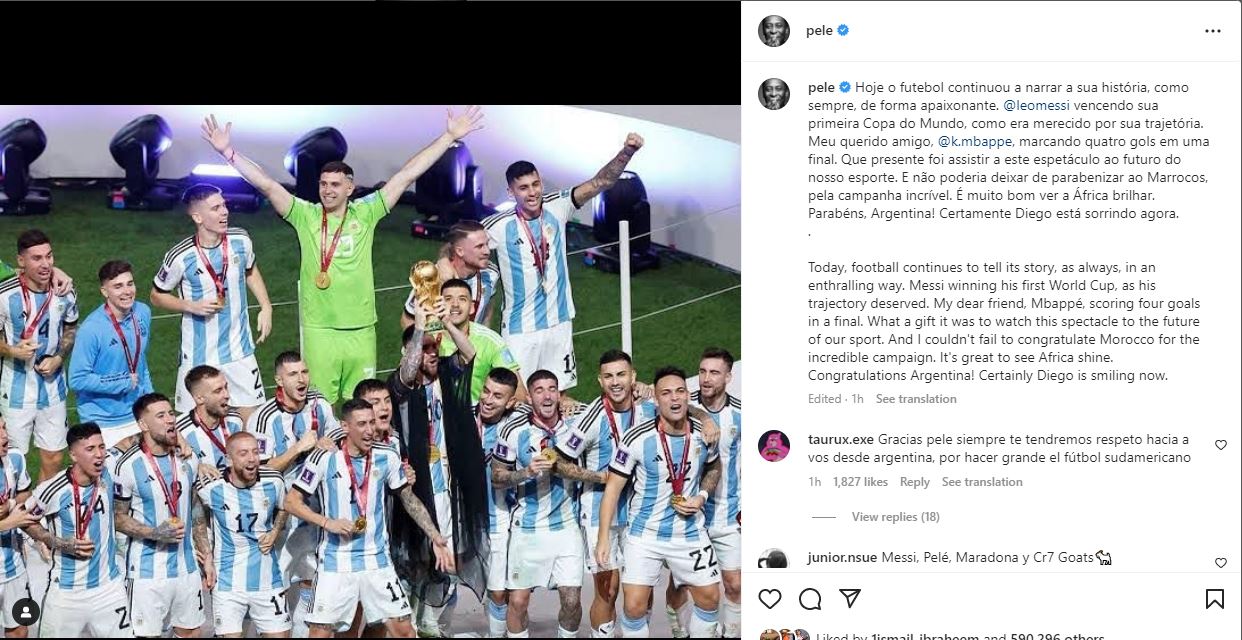Image resolution: width=1242 pixels, height=640 pixels.
Task: Click the Argentina team photo
Action: tap(370, 371)
